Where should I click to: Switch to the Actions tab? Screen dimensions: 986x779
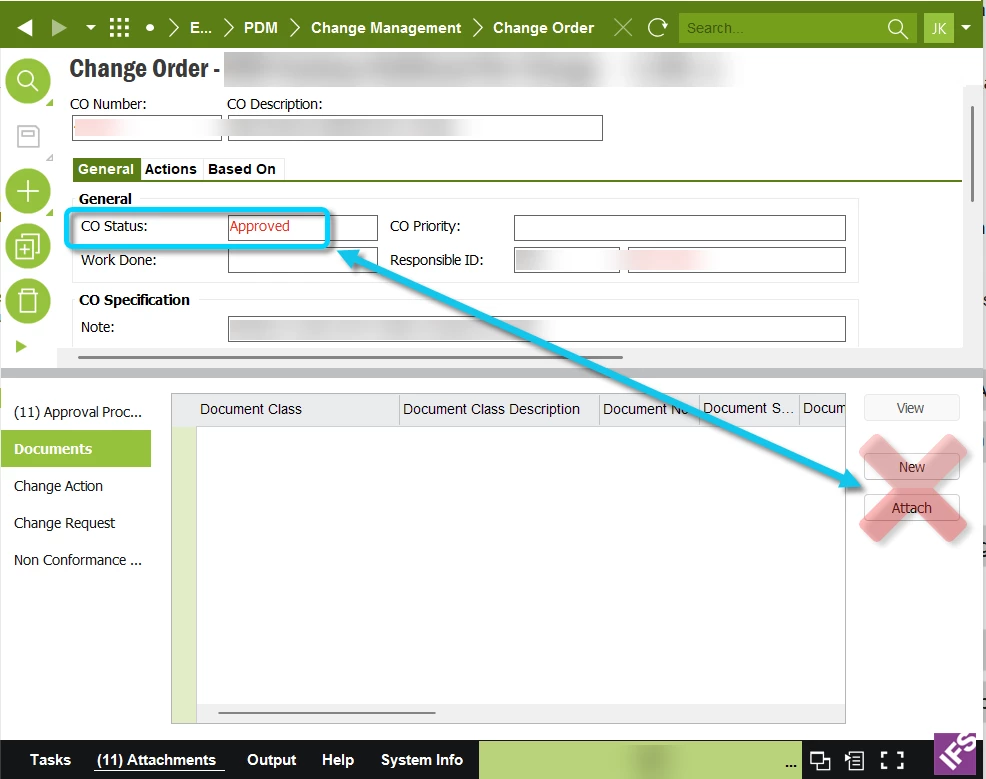170,169
